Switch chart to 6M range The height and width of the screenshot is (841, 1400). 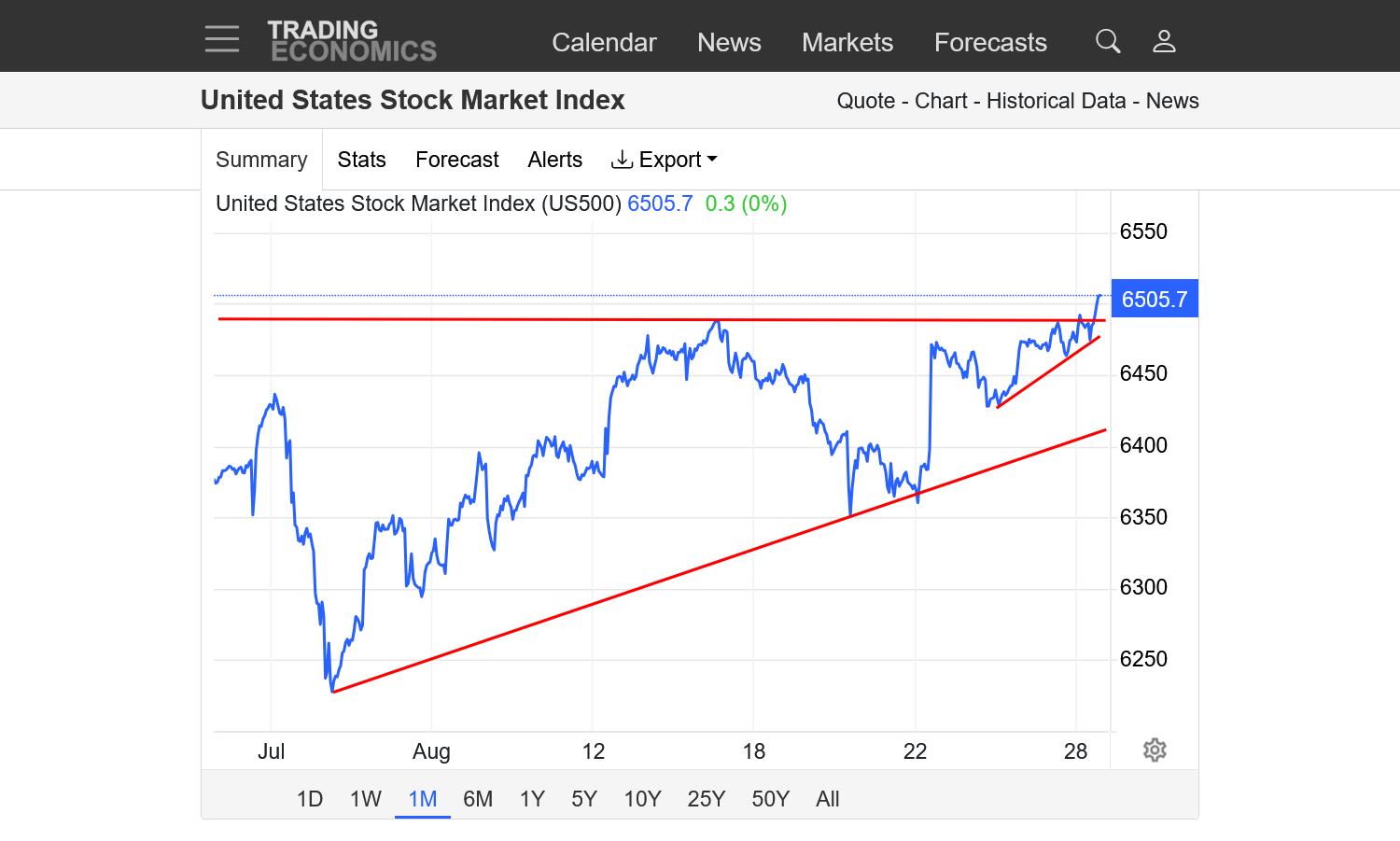[478, 799]
